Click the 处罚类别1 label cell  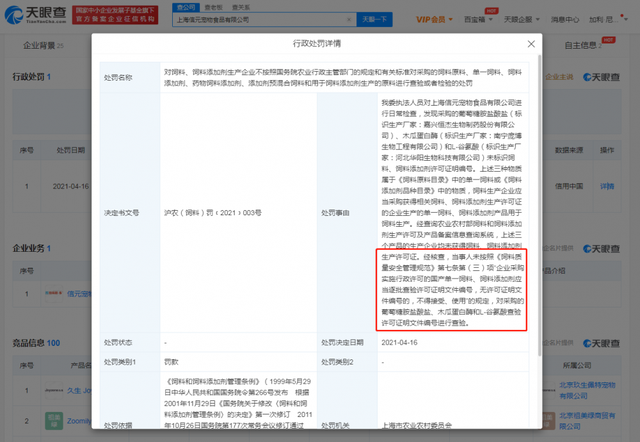130,362
